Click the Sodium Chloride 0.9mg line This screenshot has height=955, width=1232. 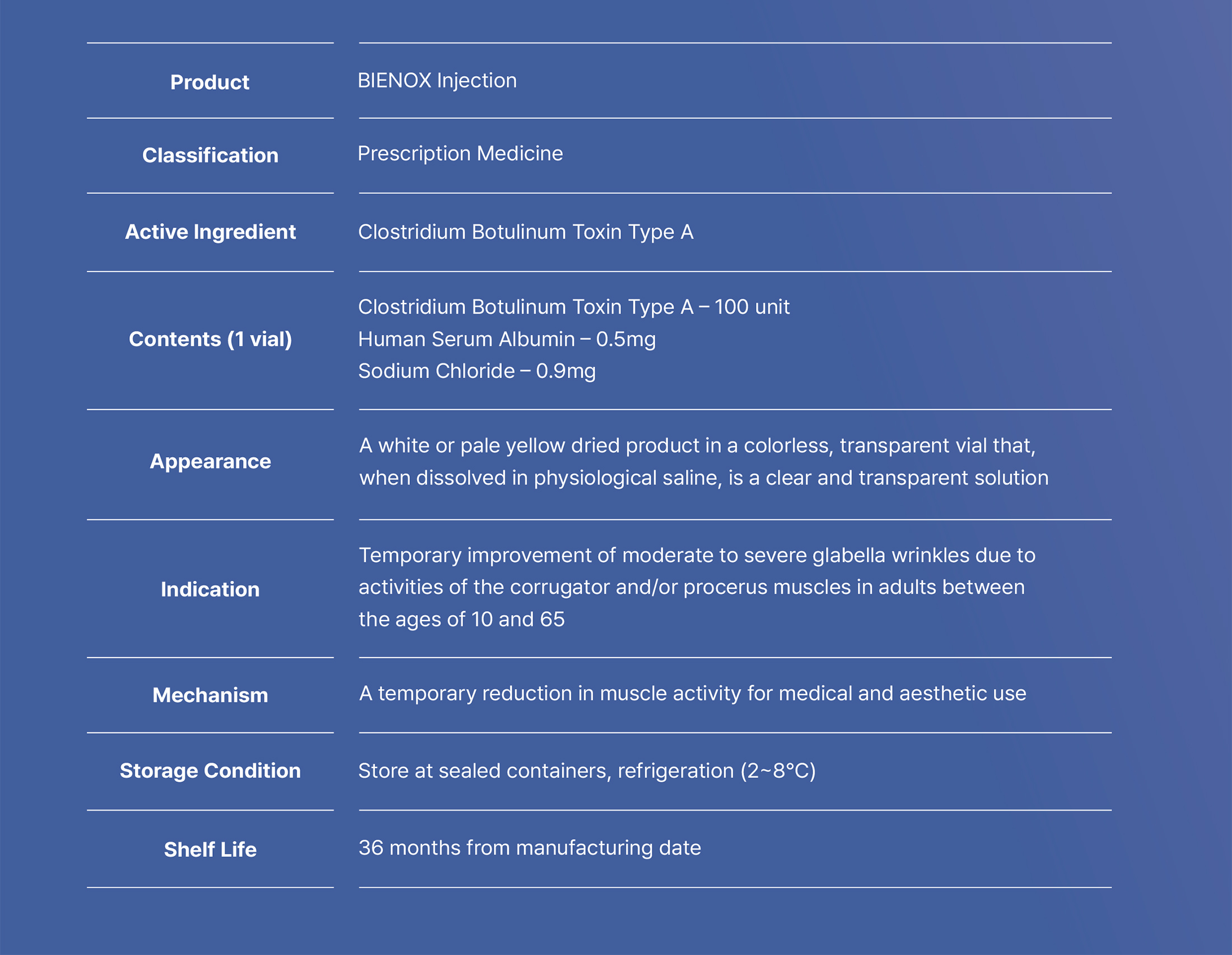coord(477,371)
